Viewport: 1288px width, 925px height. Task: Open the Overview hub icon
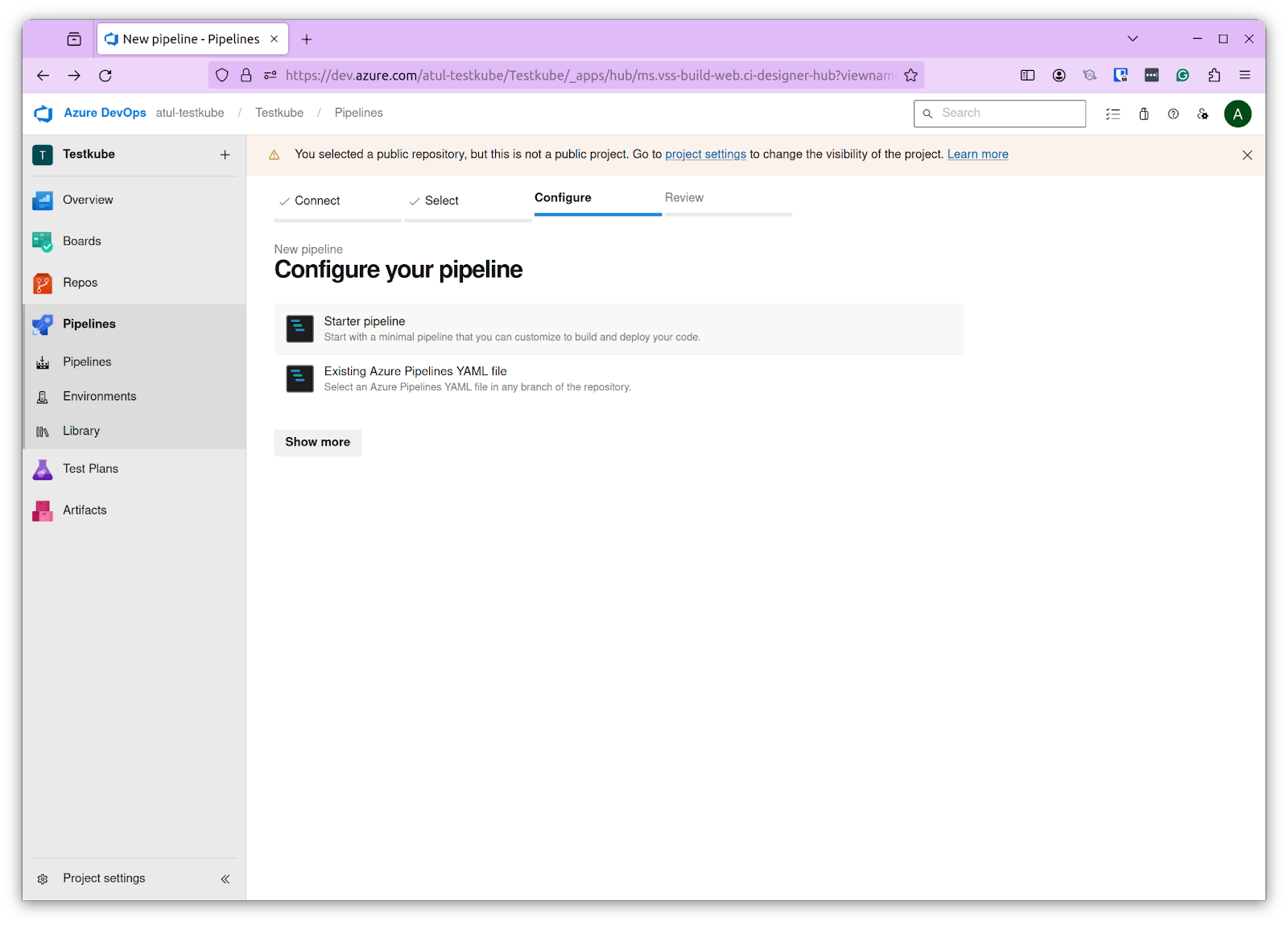43,200
